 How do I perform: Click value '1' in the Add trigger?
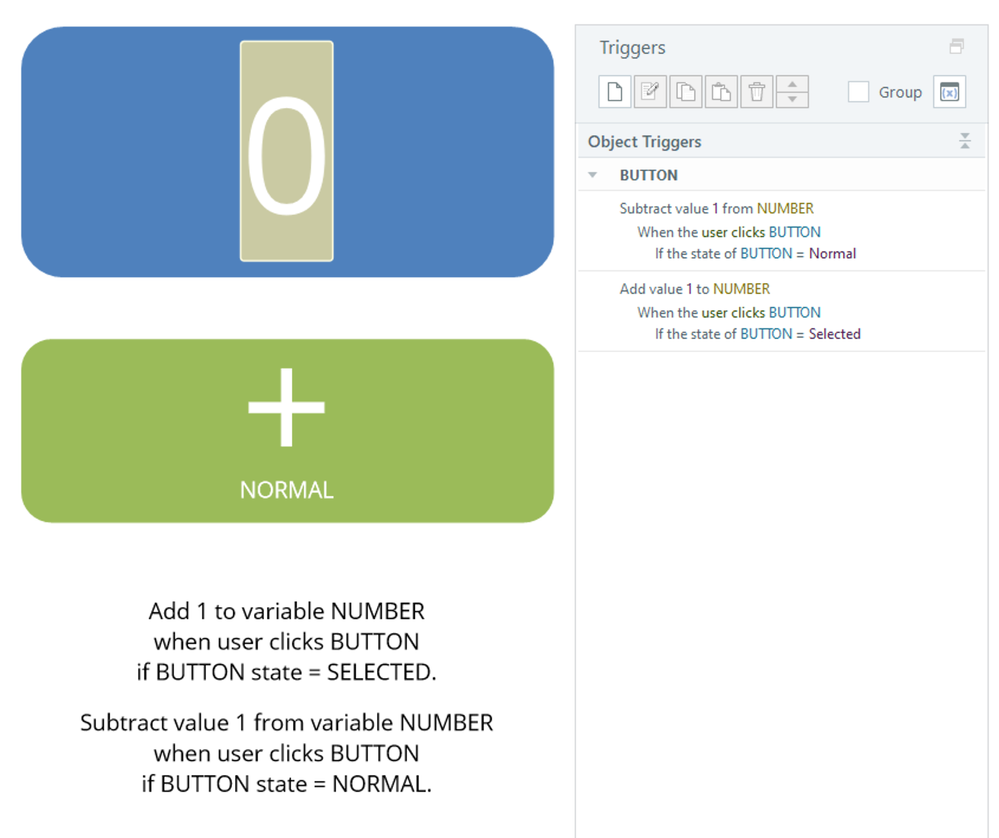(689, 289)
